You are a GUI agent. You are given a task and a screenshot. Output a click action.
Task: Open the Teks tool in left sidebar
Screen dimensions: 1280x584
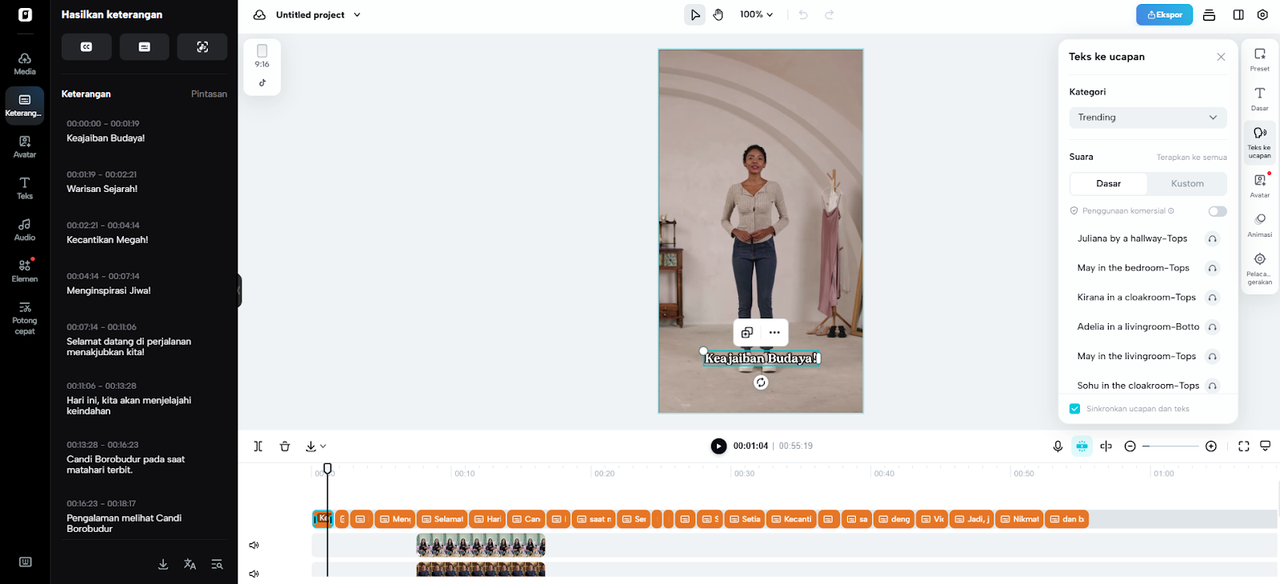[25, 188]
